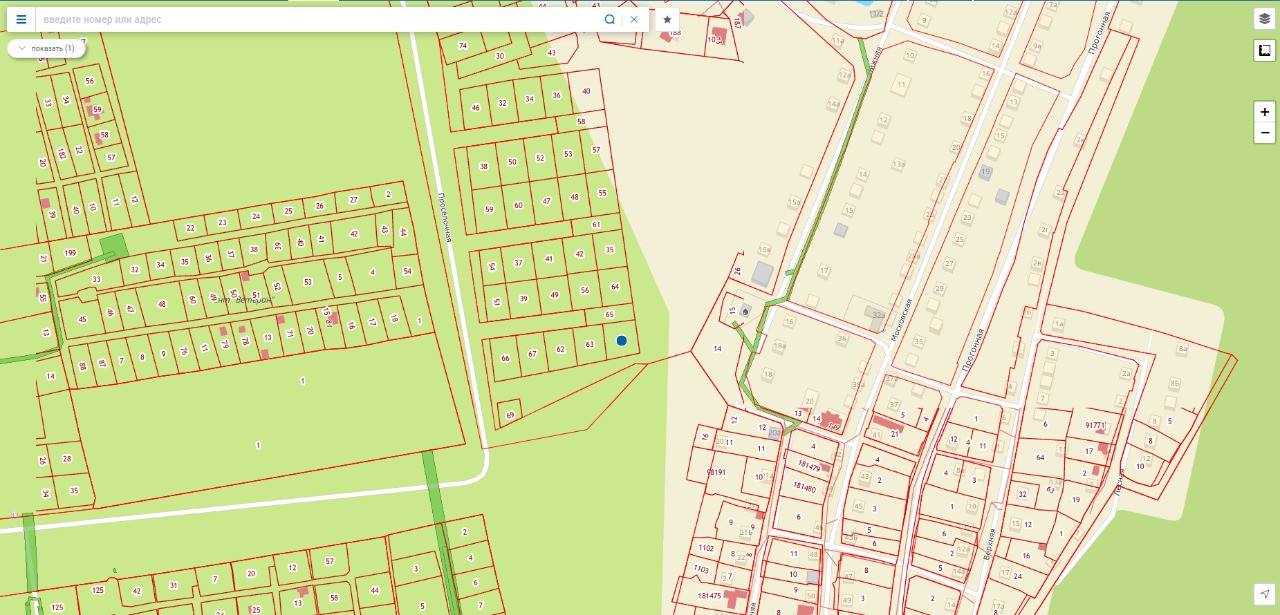
Task: Select parcel labeled "181479"
Action: click(x=809, y=468)
